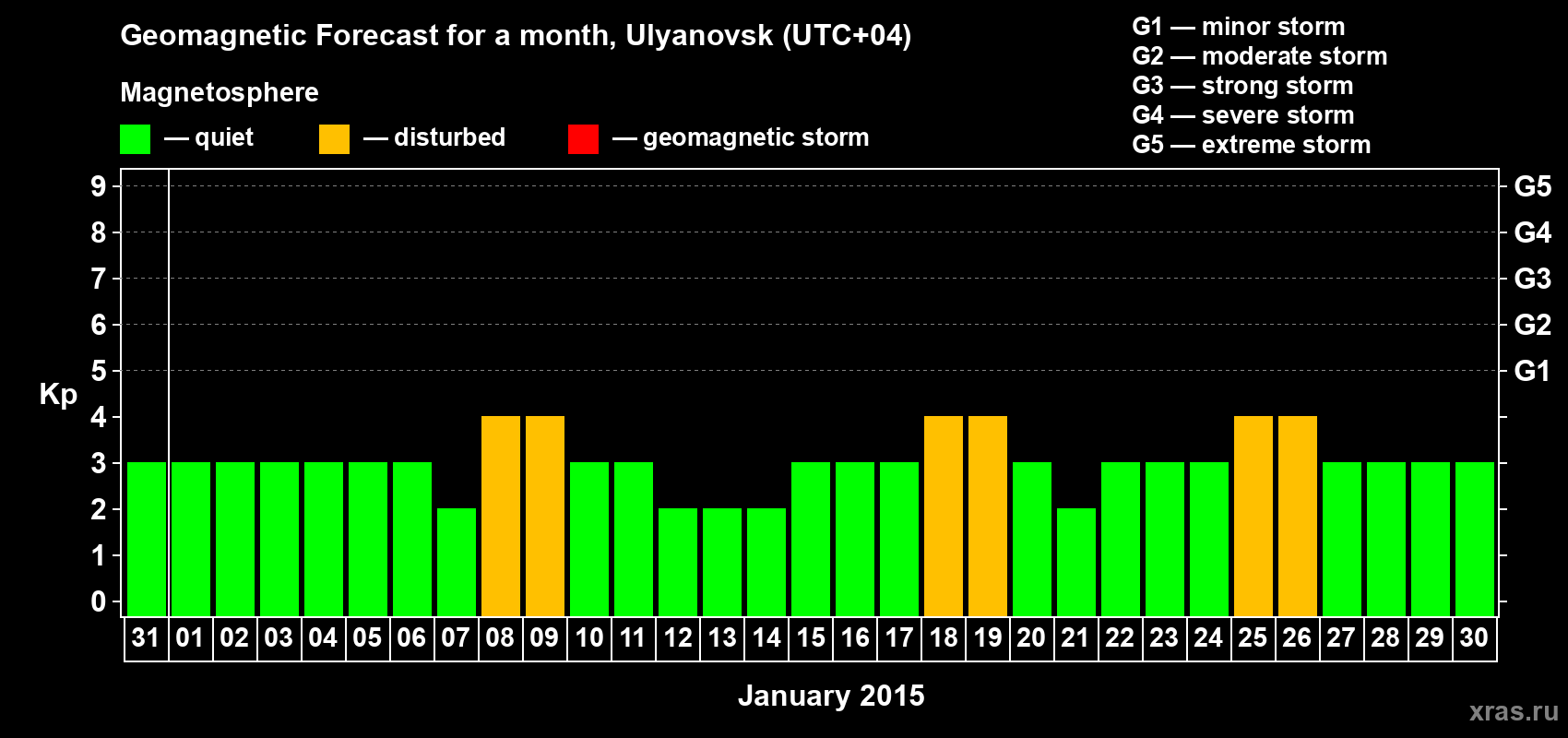Click the green bar for day 13
Viewport: 1568px width, 738px height.
pos(722,562)
